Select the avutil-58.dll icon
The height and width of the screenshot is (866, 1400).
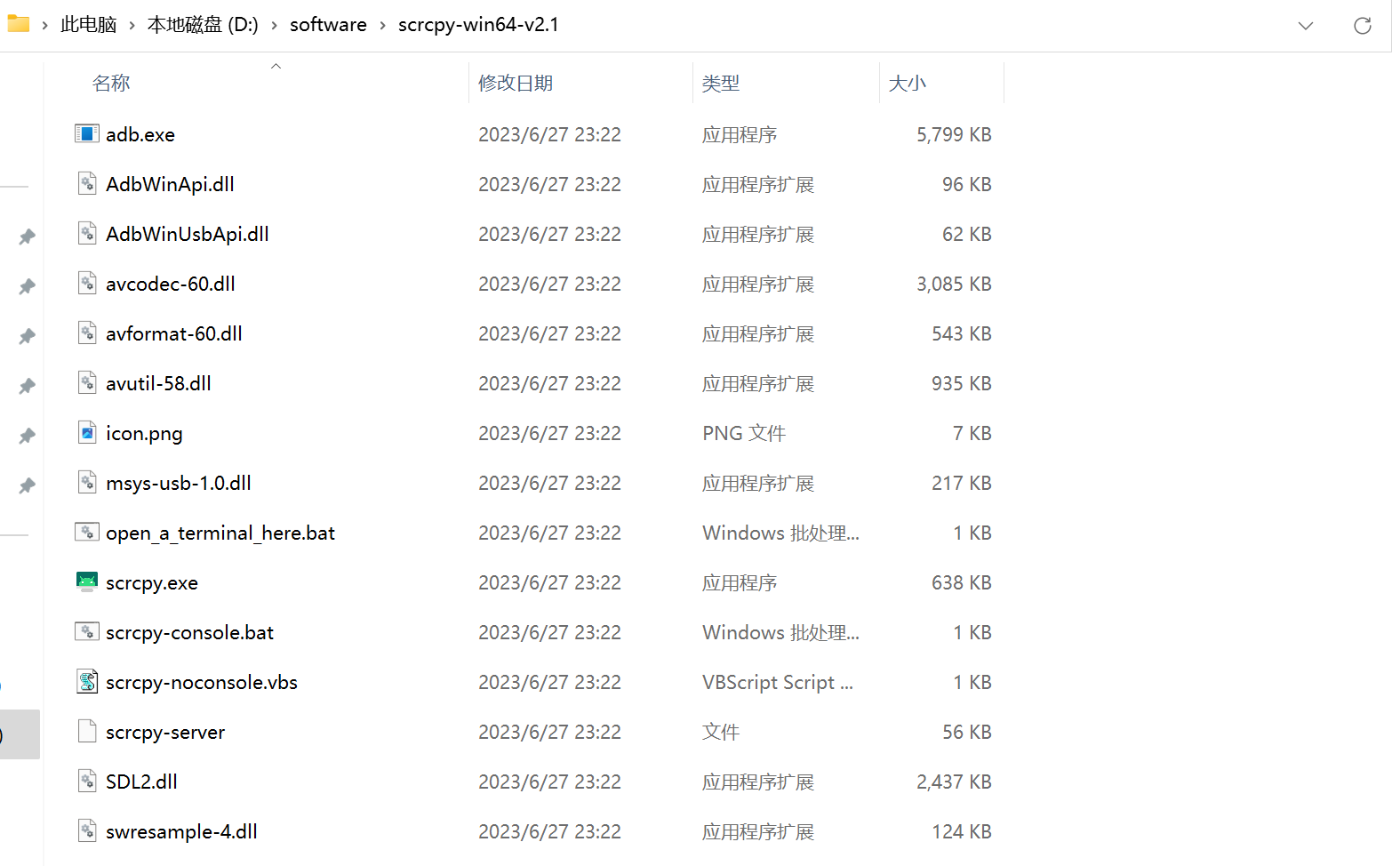pos(86,383)
